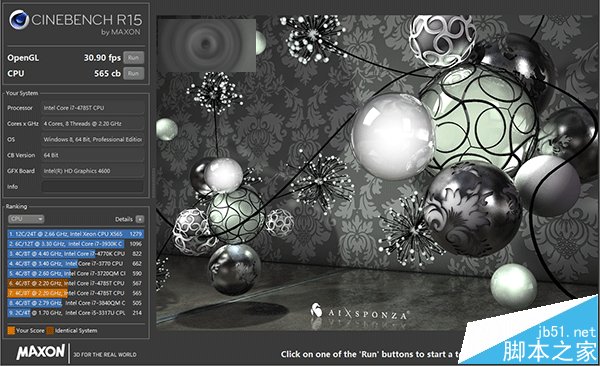Image resolution: width=600 pixels, height=366 pixels.
Task: Select ranking entry Core i5-3317U
Action: (x=75, y=313)
